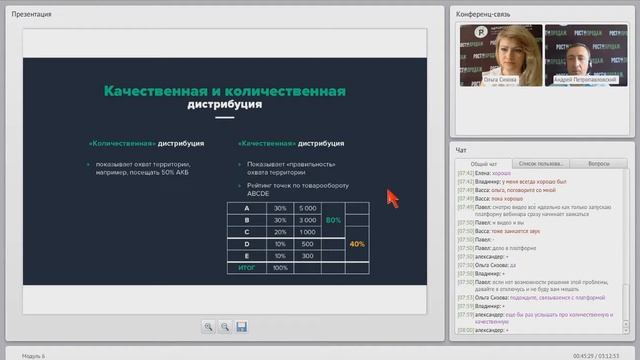The height and width of the screenshot is (360, 640).
Task: Grab the chat scrollbar thumb
Action: 626,302
